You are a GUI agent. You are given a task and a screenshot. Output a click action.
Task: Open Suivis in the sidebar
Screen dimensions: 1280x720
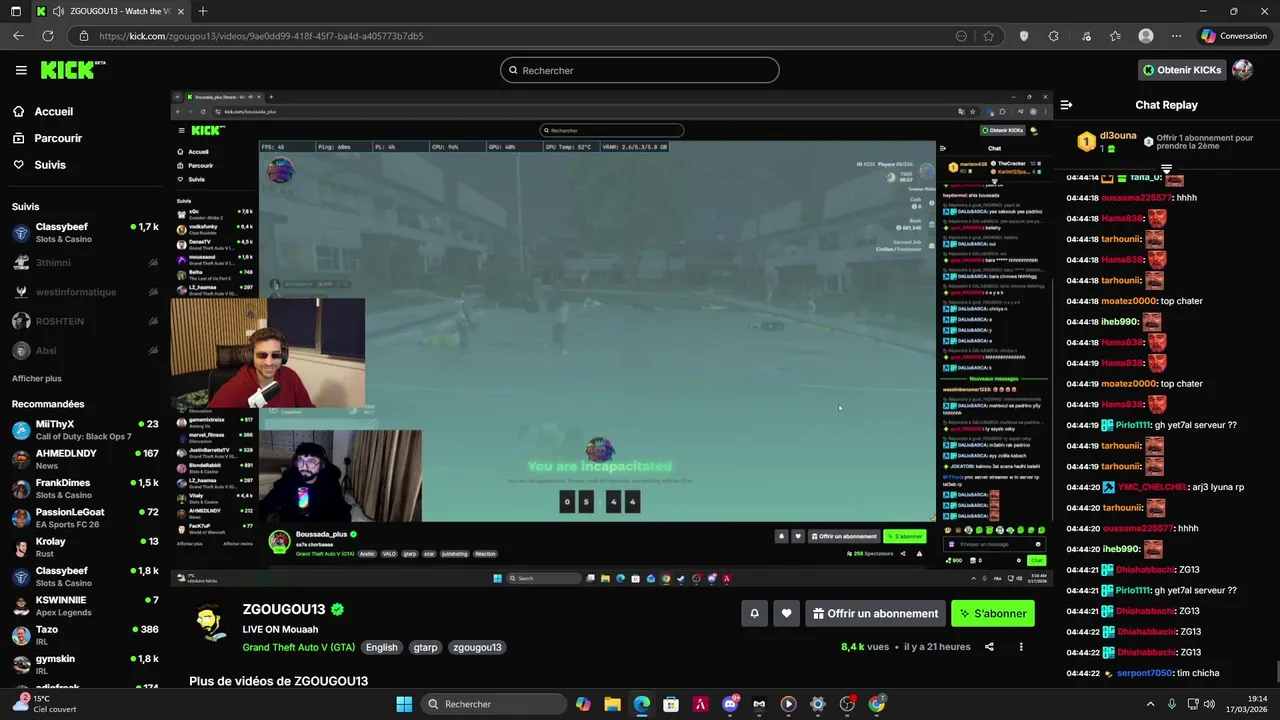coord(50,165)
